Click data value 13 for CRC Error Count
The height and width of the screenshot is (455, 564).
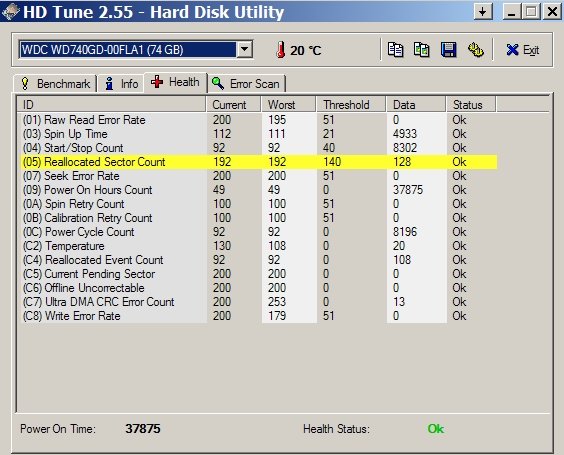click(x=399, y=302)
